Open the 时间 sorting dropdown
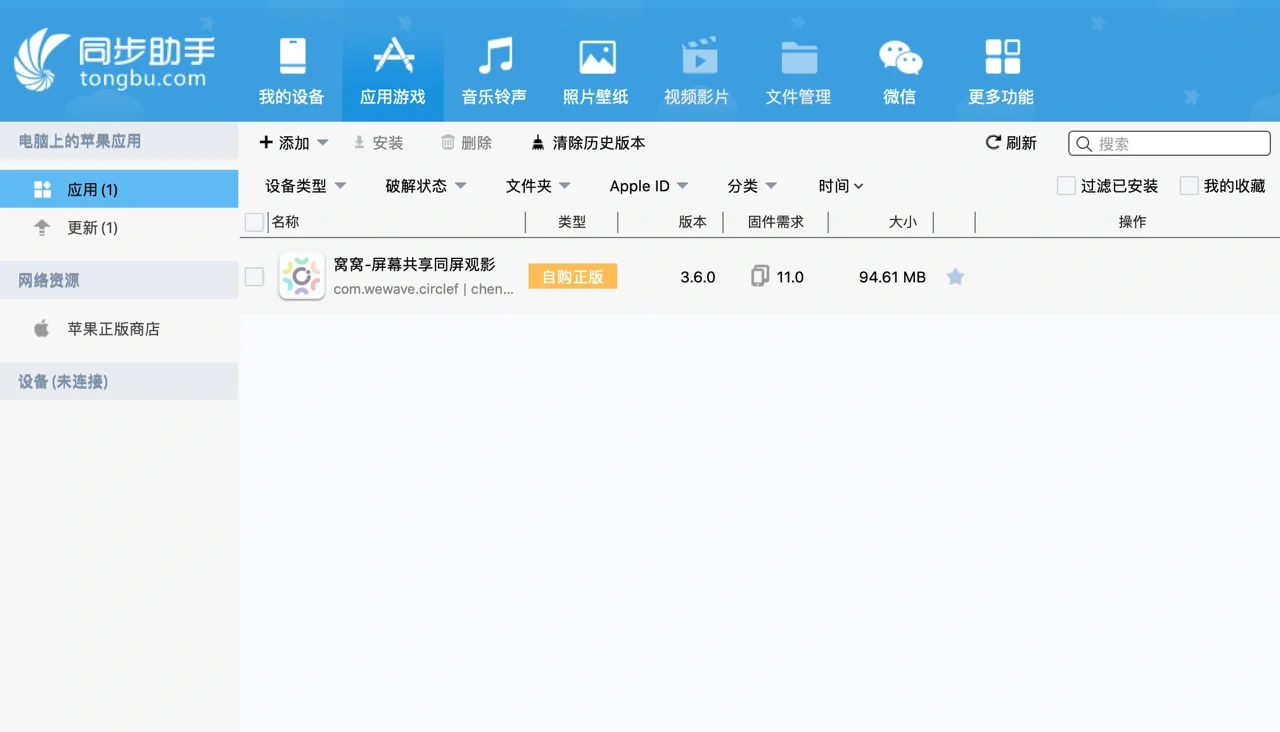This screenshot has height=732, width=1280. point(840,186)
